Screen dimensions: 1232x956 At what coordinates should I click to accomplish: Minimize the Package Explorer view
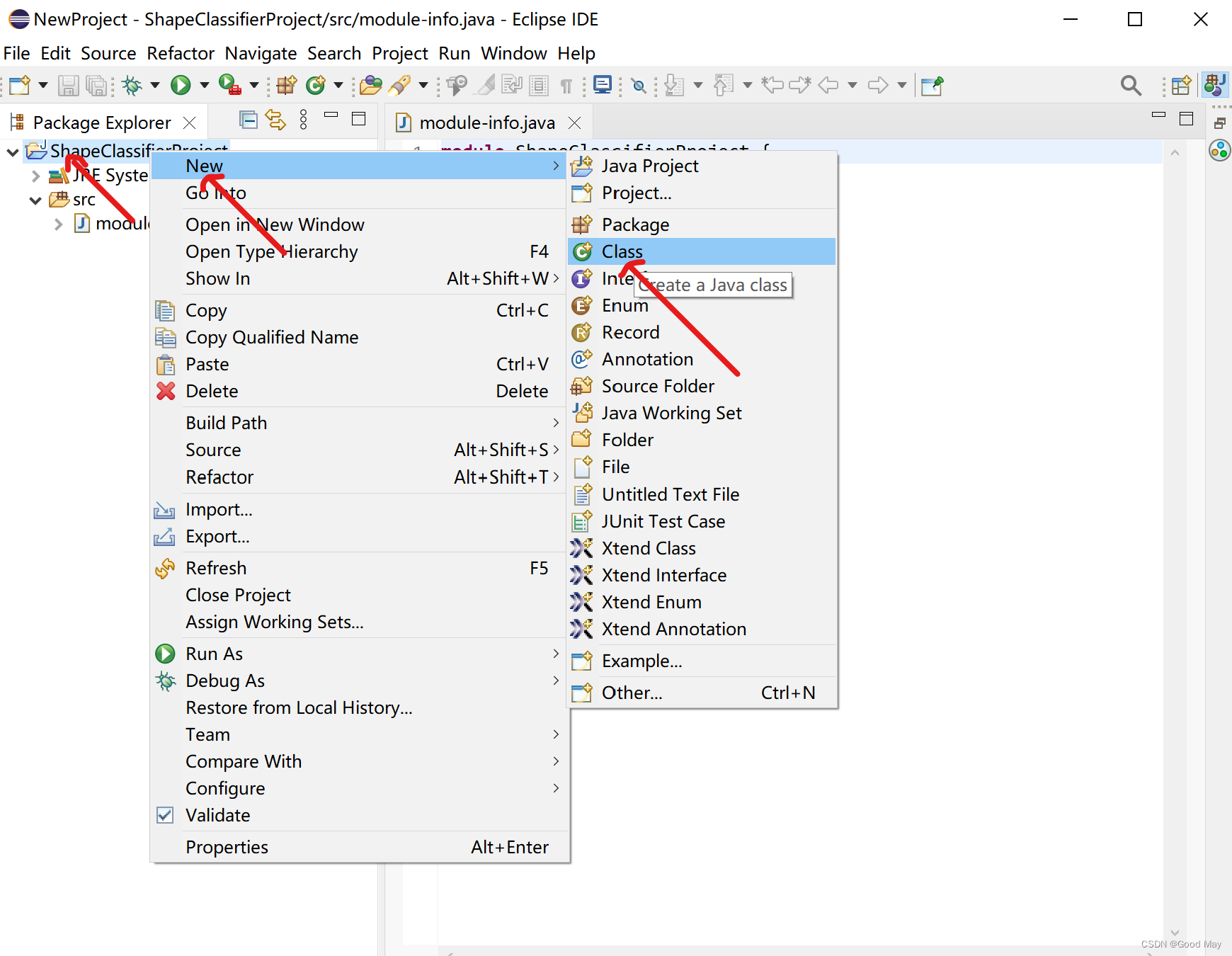point(331,115)
